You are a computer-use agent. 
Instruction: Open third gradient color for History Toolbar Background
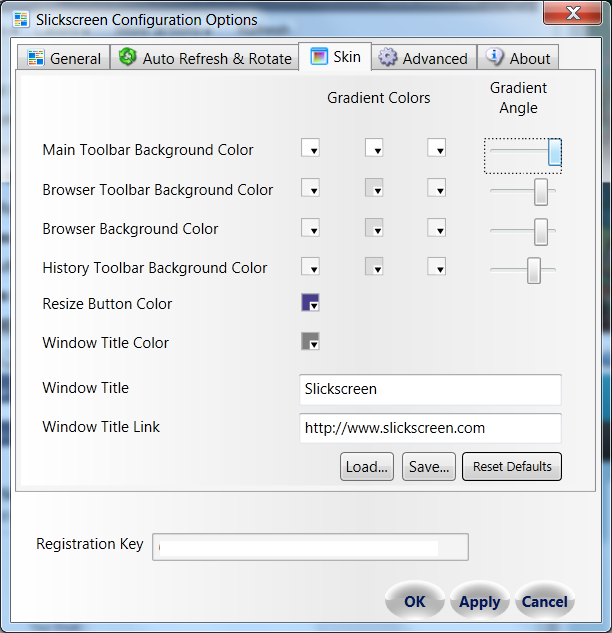pos(436,266)
